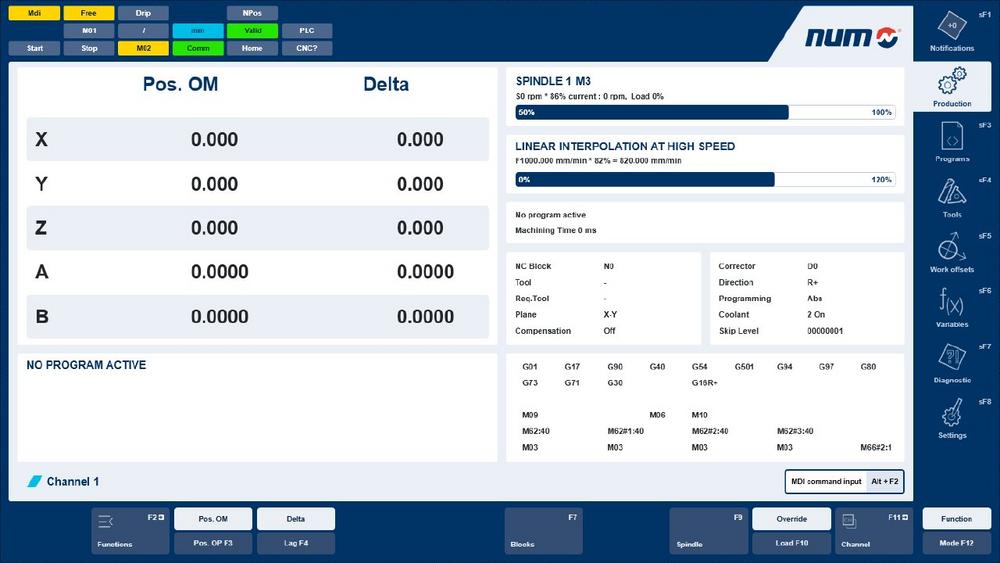Click the 'G01' active G-code
The width and height of the screenshot is (1000, 563).
(x=530, y=367)
